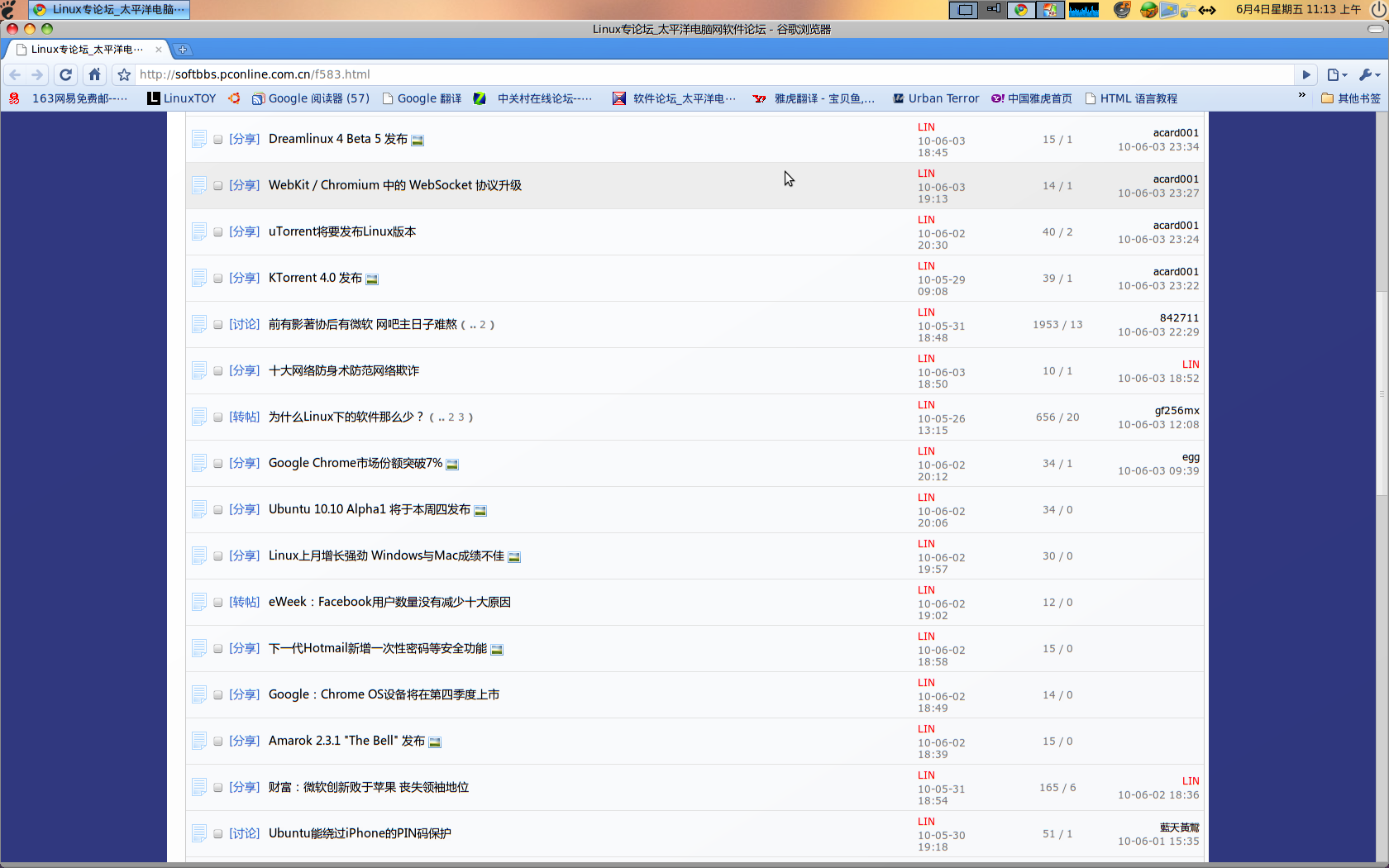Open the LinuxTOY bookmark
1389x868 pixels.
[x=182, y=98]
